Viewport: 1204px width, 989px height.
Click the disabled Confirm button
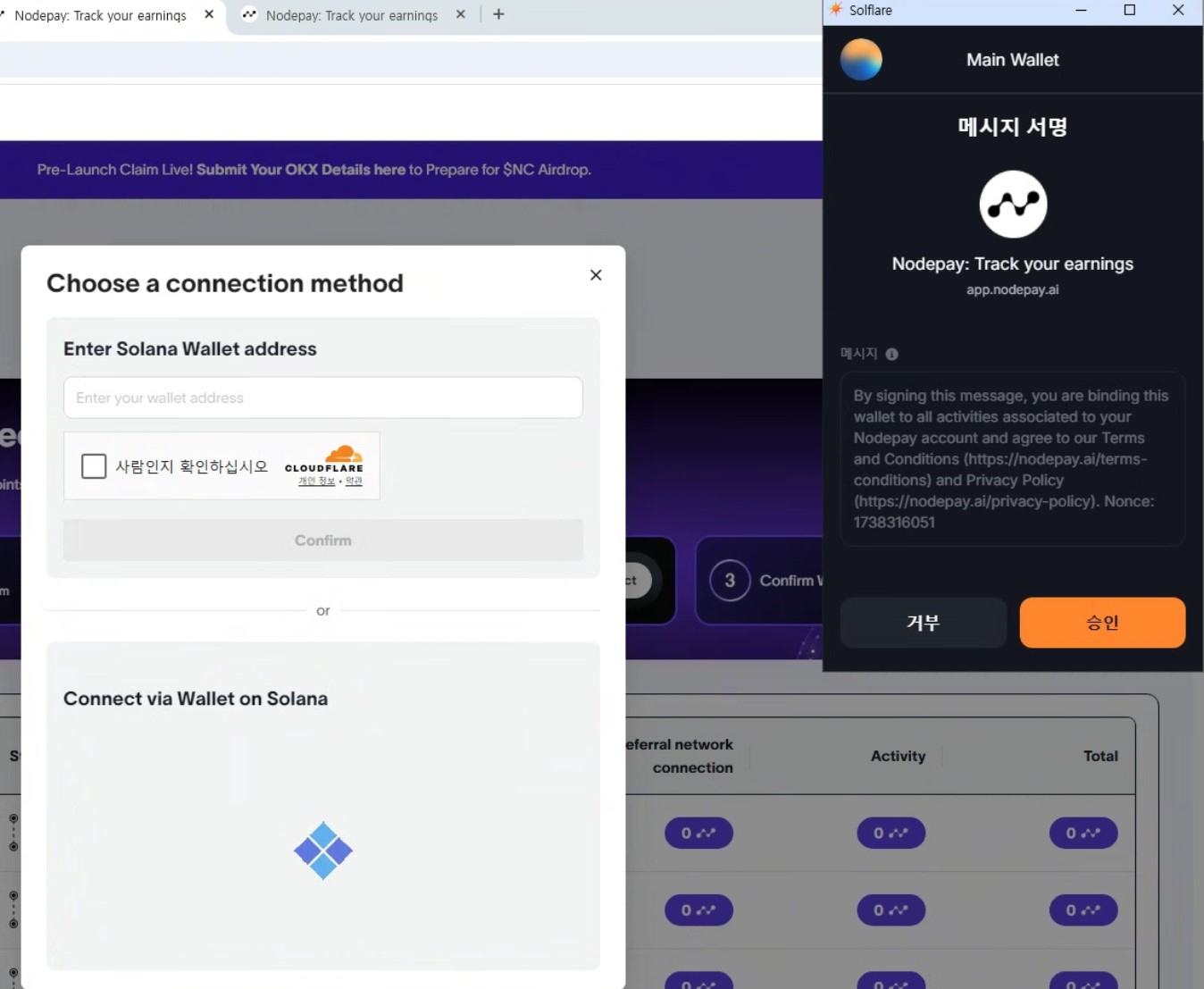(x=323, y=541)
